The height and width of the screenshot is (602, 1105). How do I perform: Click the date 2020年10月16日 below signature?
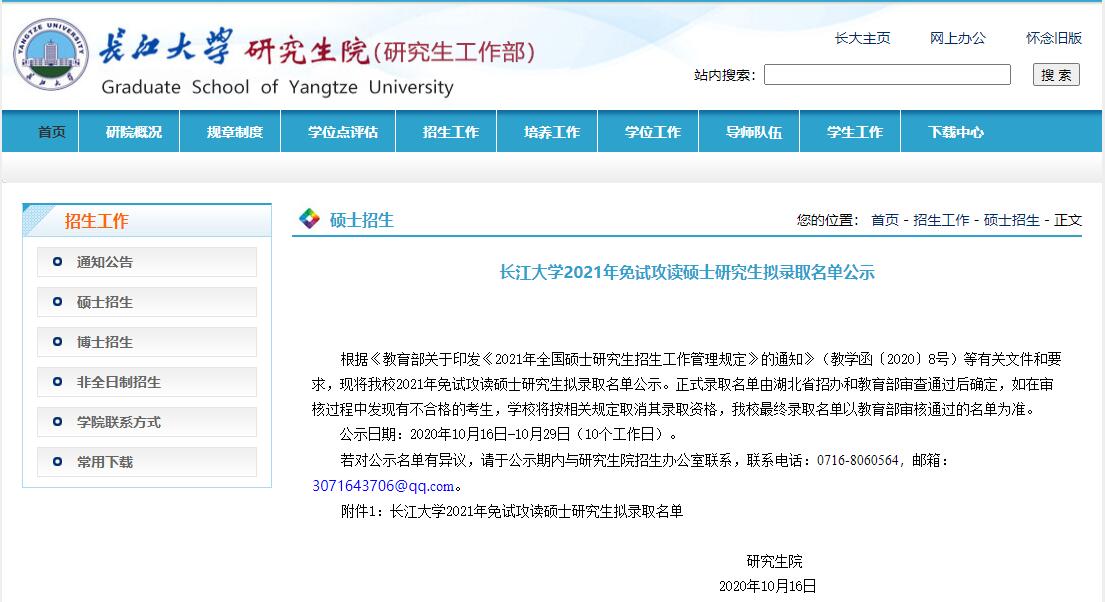click(x=767, y=586)
